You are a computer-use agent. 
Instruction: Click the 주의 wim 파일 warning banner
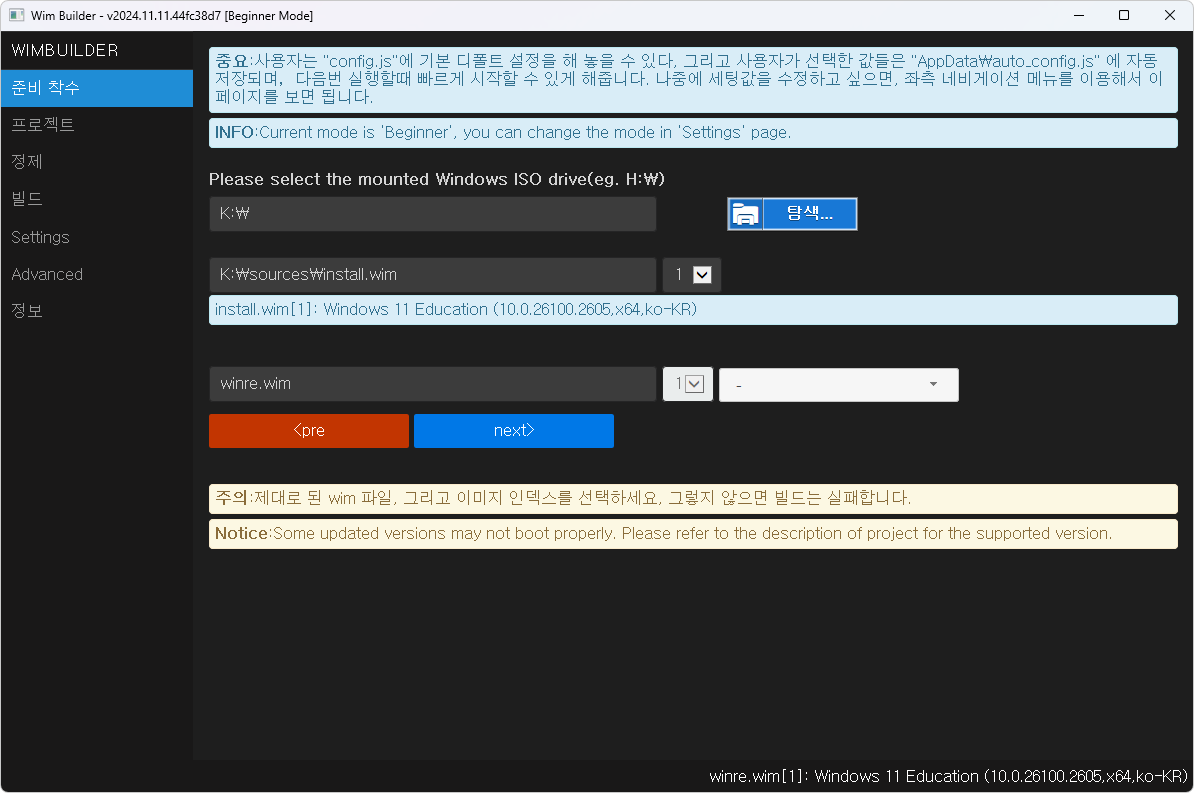tap(693, 498)
